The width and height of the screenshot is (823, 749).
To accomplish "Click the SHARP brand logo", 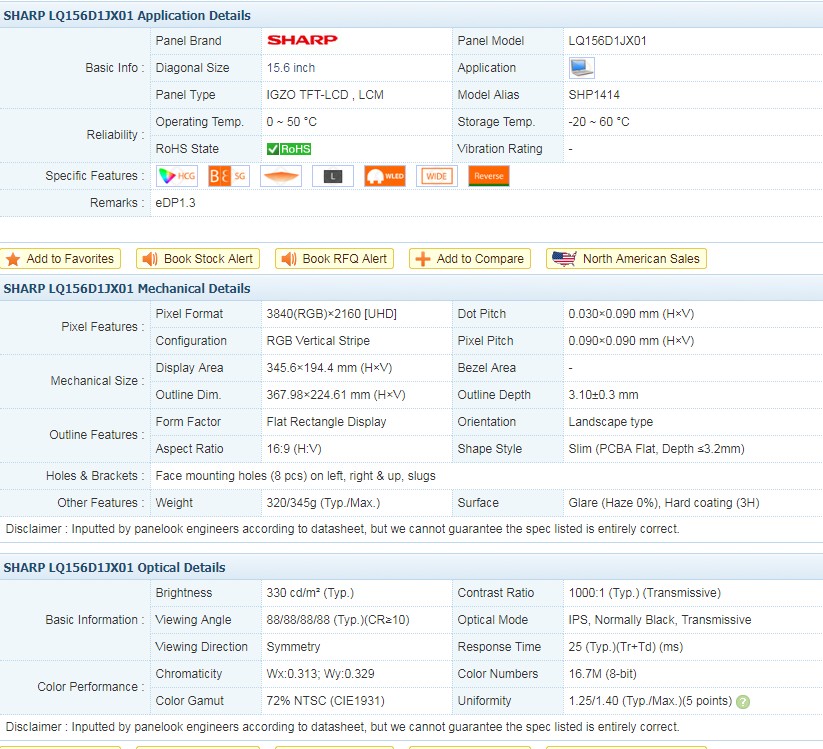I will pyautogui.click(x=302, y=40).
